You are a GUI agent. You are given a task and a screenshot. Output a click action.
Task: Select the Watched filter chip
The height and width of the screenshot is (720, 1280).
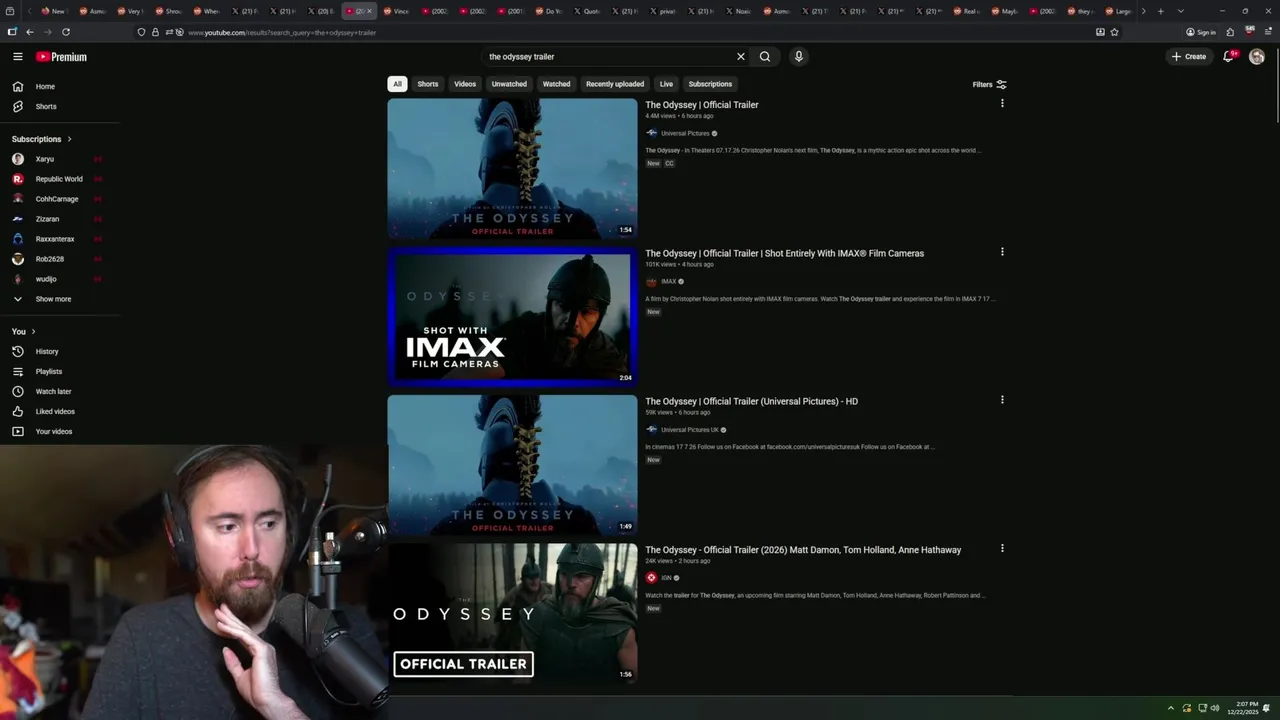(x=556, y=84)
